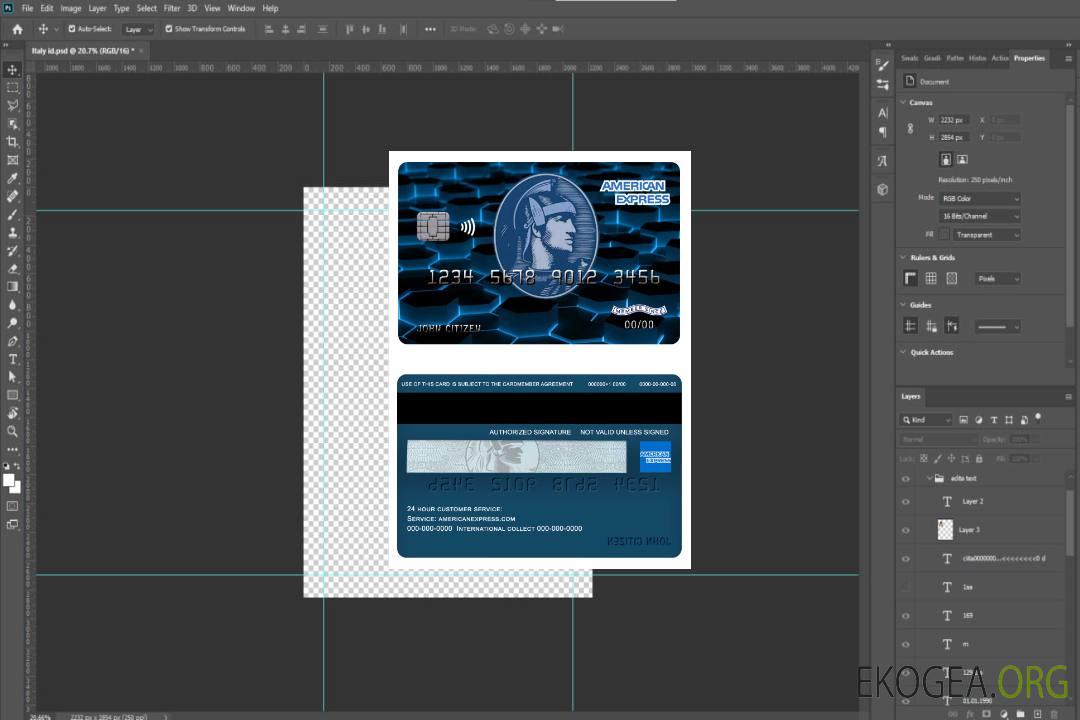Collapse the 'edita text' layer group
This screenshot has height=720, width=1080.
point(929,478)
